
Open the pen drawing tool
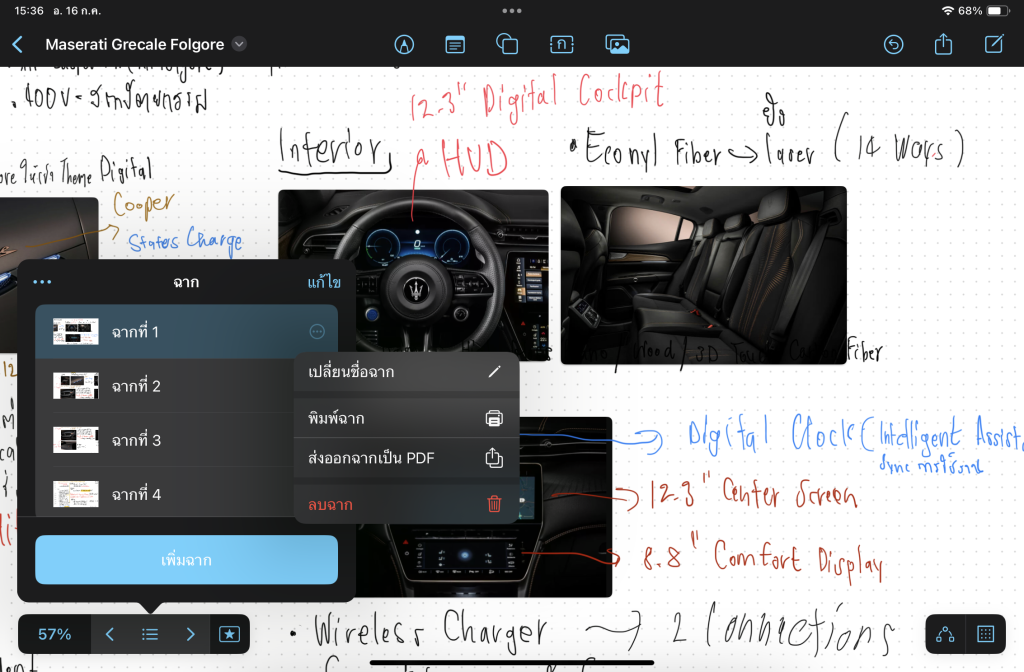[x=404, y=44]
